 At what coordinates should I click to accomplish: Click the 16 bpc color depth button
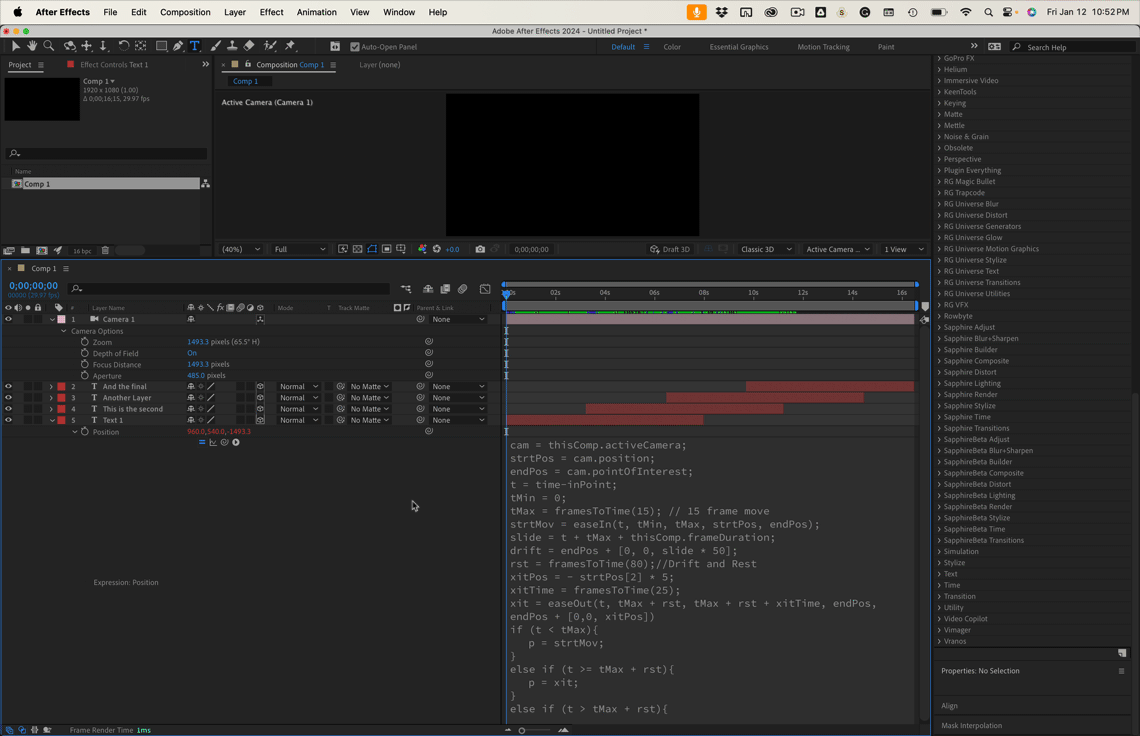[81, 251]
